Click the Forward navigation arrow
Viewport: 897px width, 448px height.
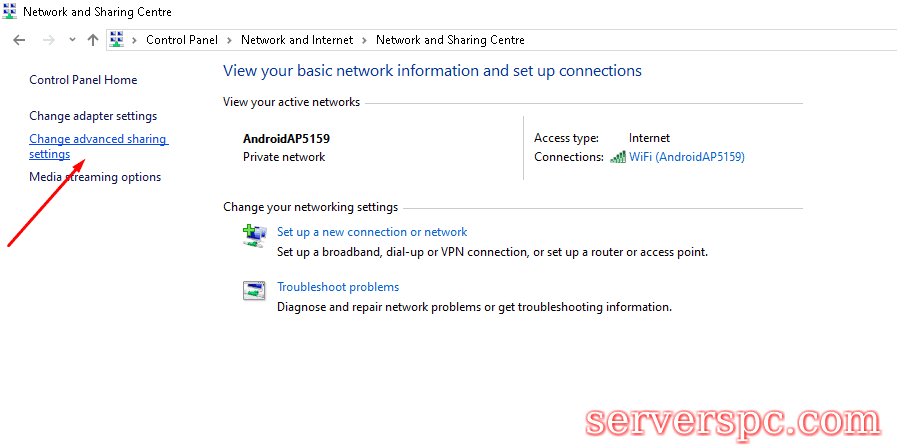pyautogui.click(x=47, y=40)
